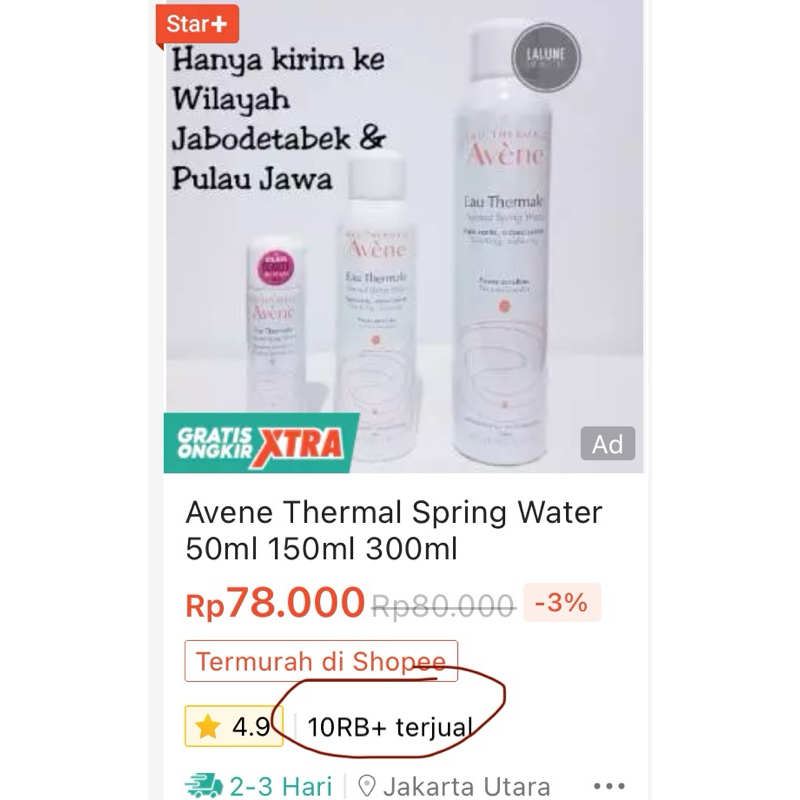The image size is (800, 800).
Task: Click the Termurah di Shopee label
Action: [321, 661]
